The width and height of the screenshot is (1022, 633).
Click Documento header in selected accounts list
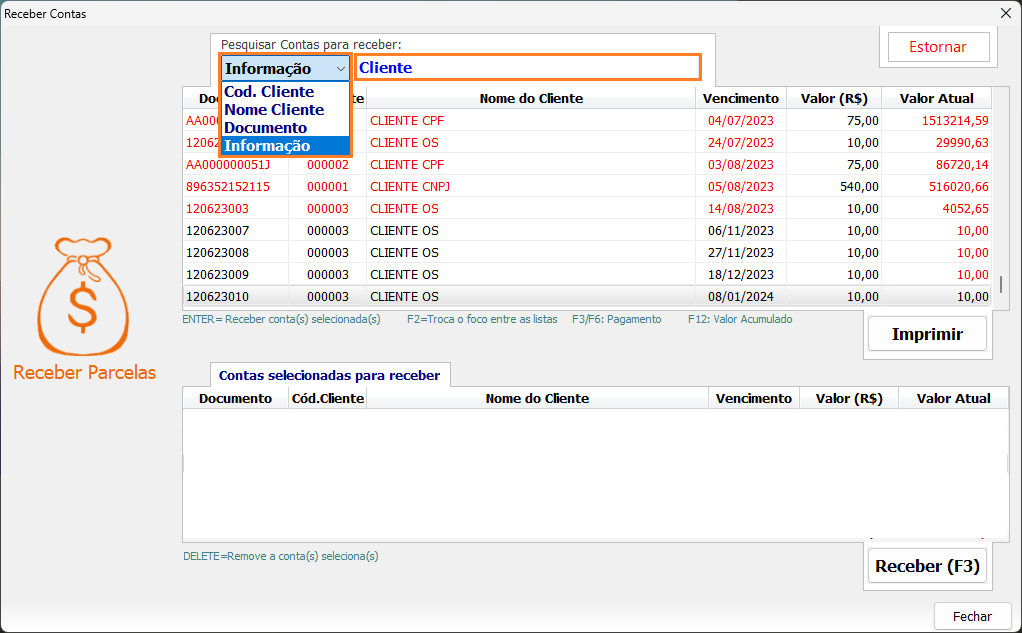pos(235,398)
